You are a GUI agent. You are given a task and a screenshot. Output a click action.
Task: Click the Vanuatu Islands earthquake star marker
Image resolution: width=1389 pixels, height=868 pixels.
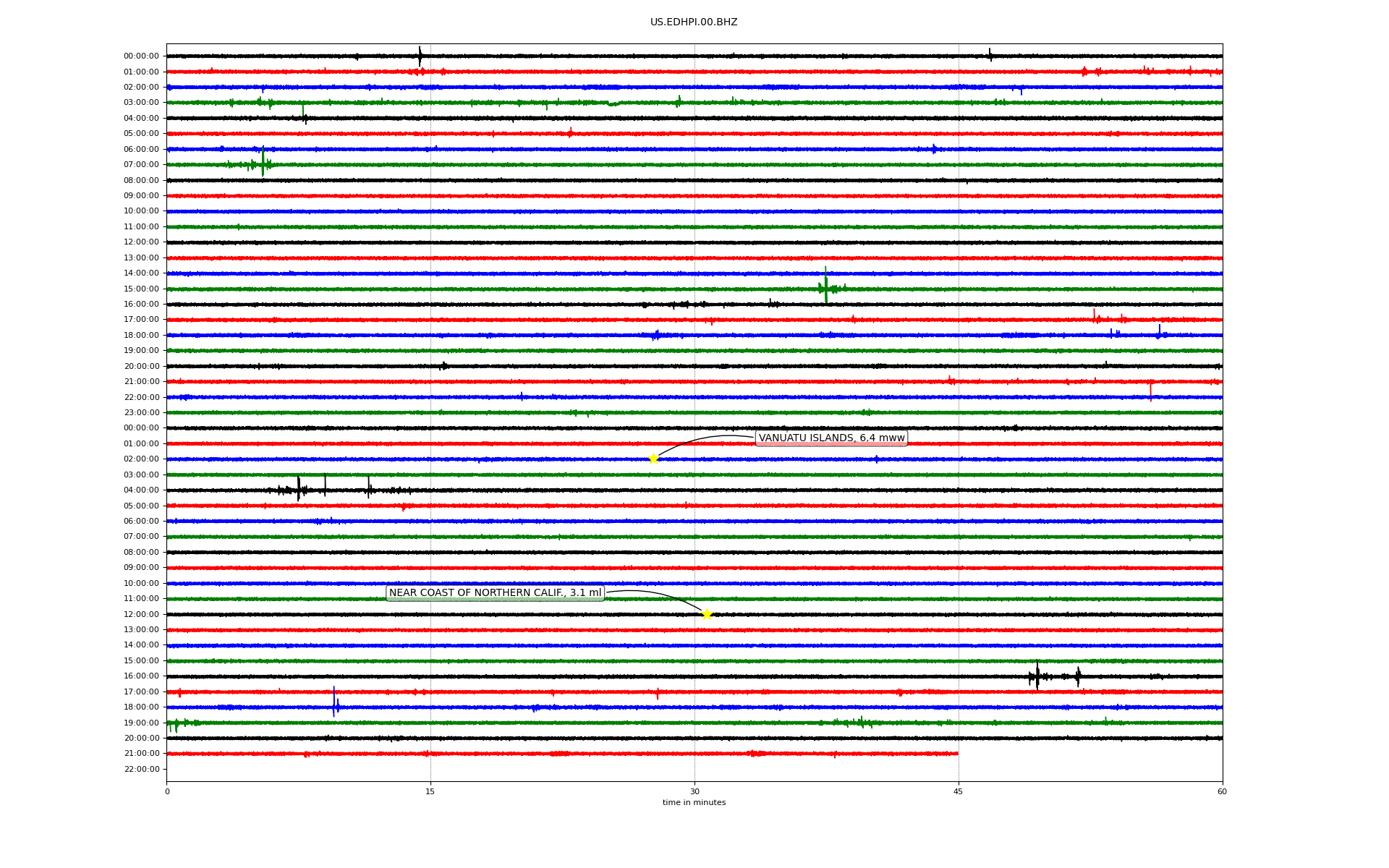(653, 459)
